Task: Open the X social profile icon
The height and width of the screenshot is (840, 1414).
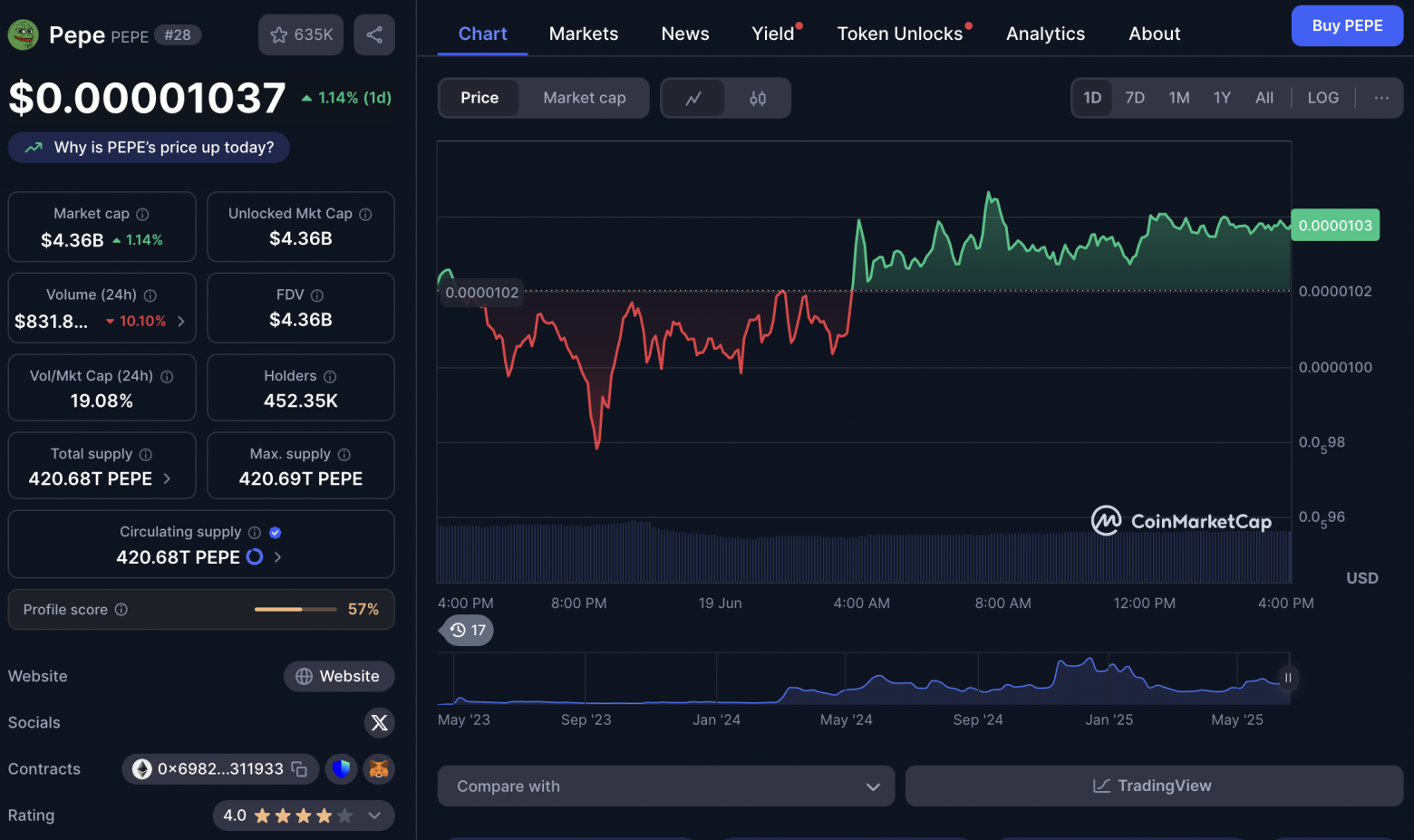Action: 380,722
